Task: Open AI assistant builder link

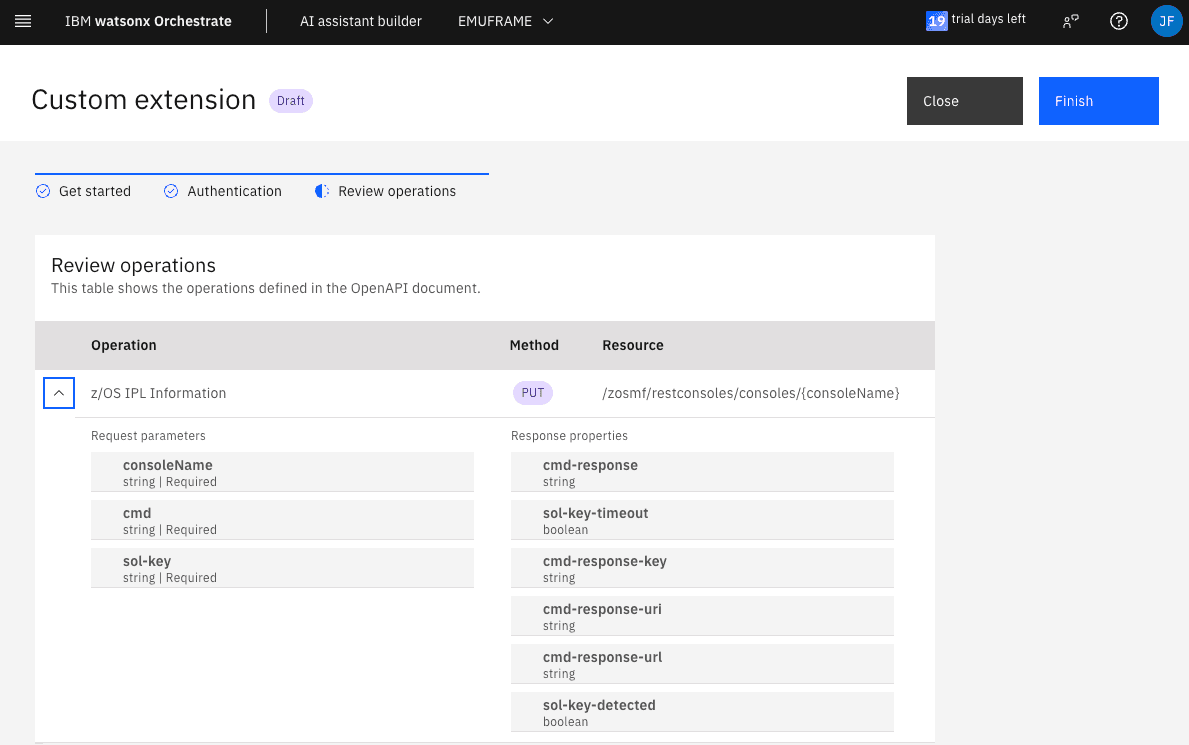Action: click(x=361, y=21)
